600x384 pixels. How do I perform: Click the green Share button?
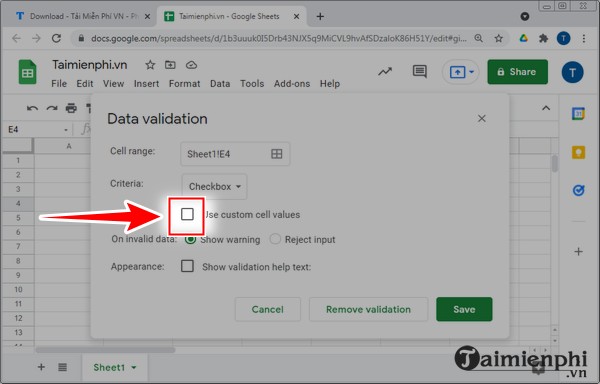517,72
